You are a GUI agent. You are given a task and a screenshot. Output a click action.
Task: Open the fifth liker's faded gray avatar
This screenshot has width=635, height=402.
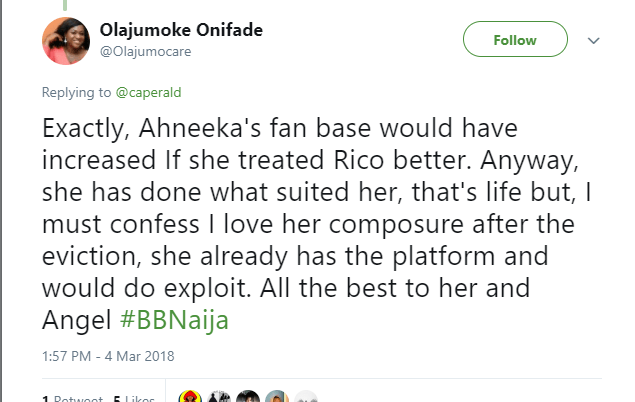[306, 398]
